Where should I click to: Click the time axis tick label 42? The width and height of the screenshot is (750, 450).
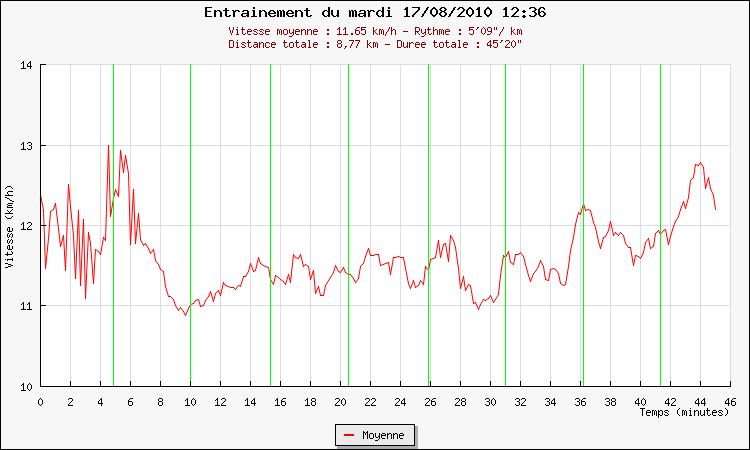point(670,402)
